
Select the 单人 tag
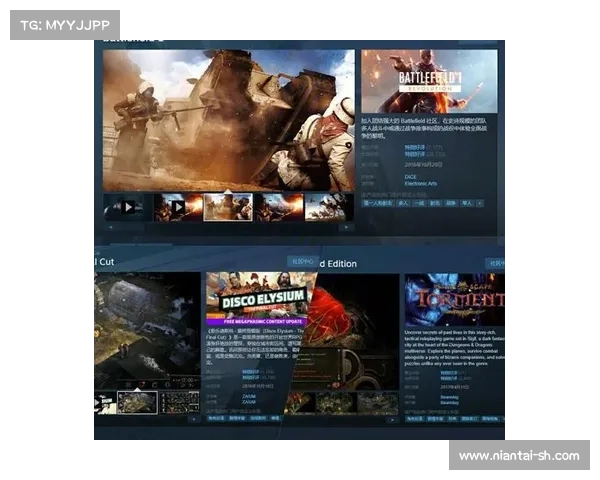click(467, 203)
